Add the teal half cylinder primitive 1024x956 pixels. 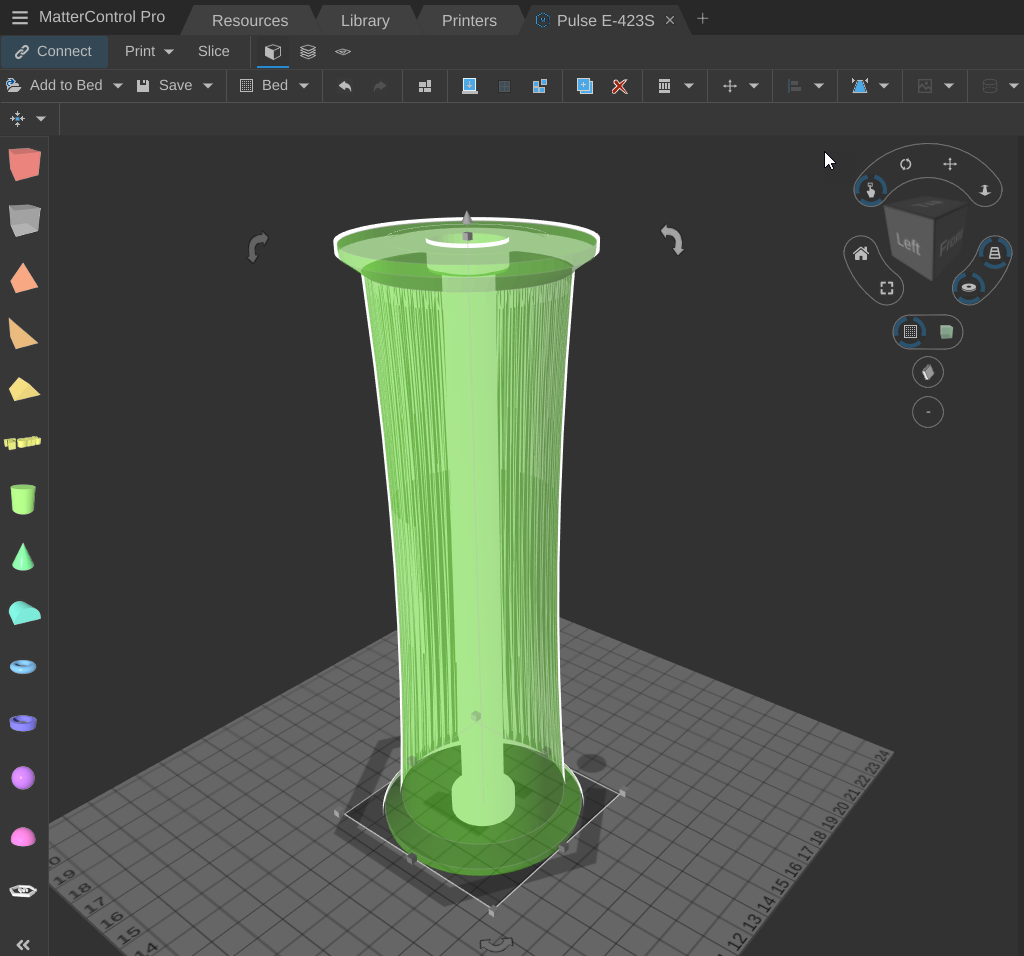24,613
